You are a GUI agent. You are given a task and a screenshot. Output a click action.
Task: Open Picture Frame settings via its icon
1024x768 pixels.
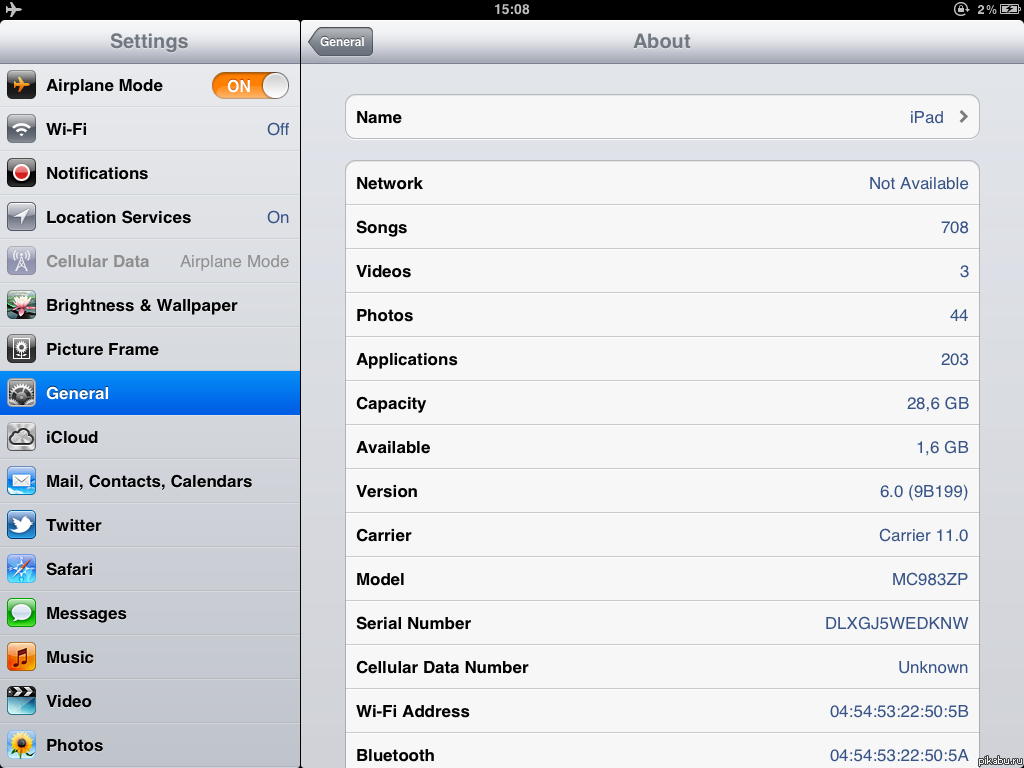[x=21, y=349]
